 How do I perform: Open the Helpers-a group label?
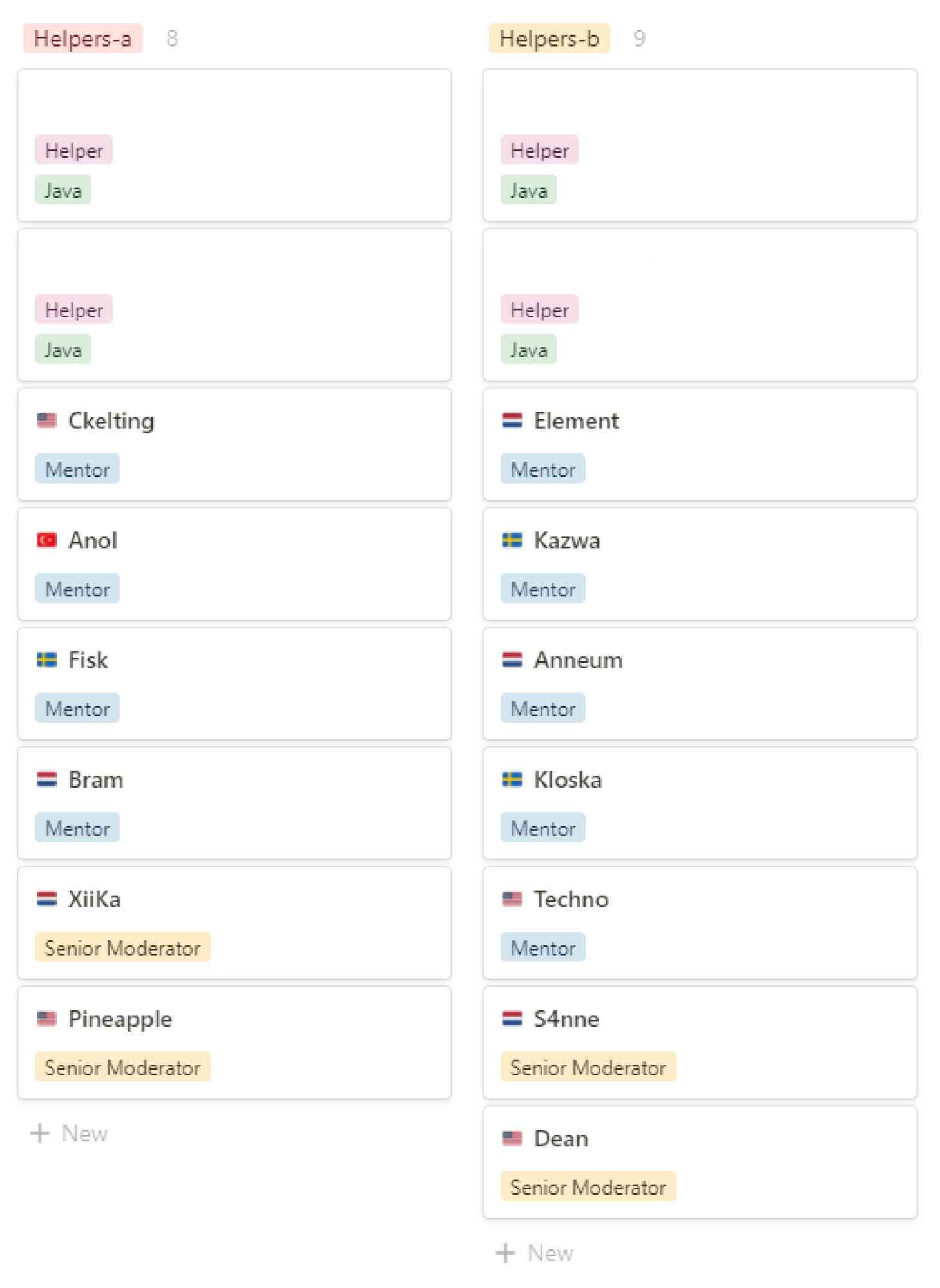click(83, 39)
